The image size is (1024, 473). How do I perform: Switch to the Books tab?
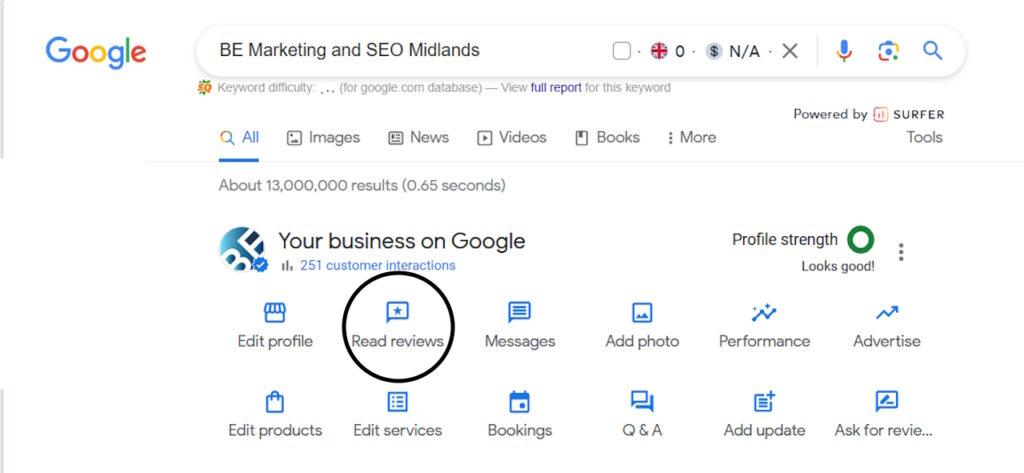607,138
